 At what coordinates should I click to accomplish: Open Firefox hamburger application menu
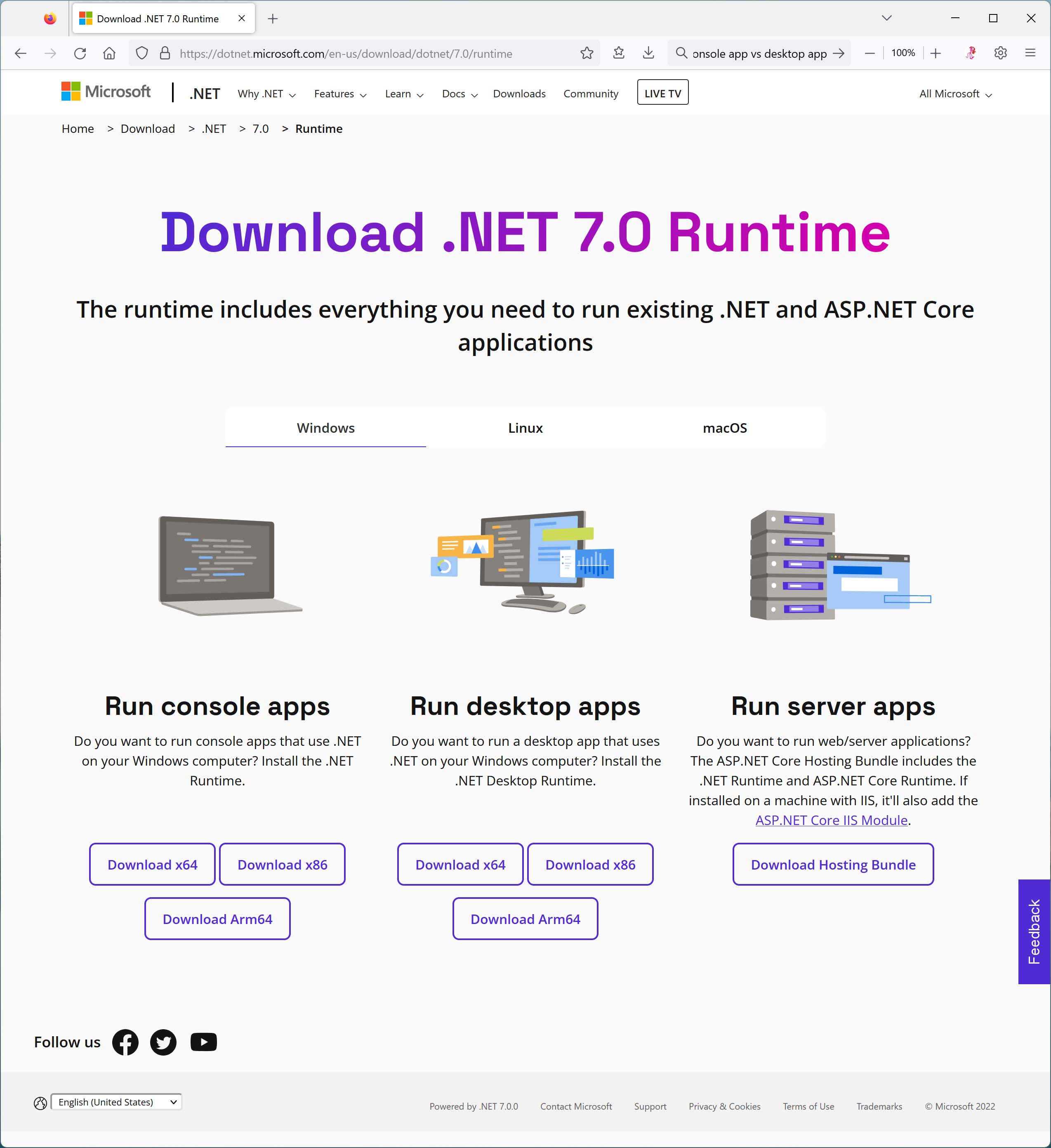[x=1030, y=54]
